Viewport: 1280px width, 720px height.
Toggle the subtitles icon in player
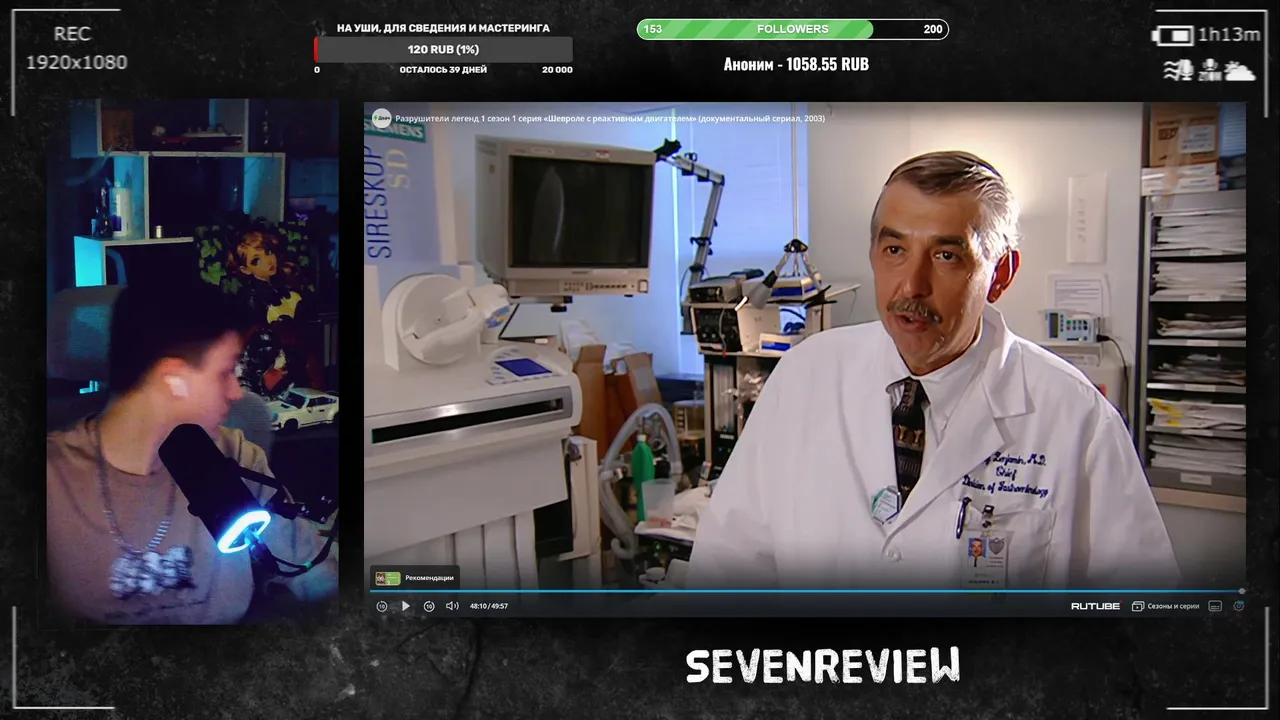1215,606
